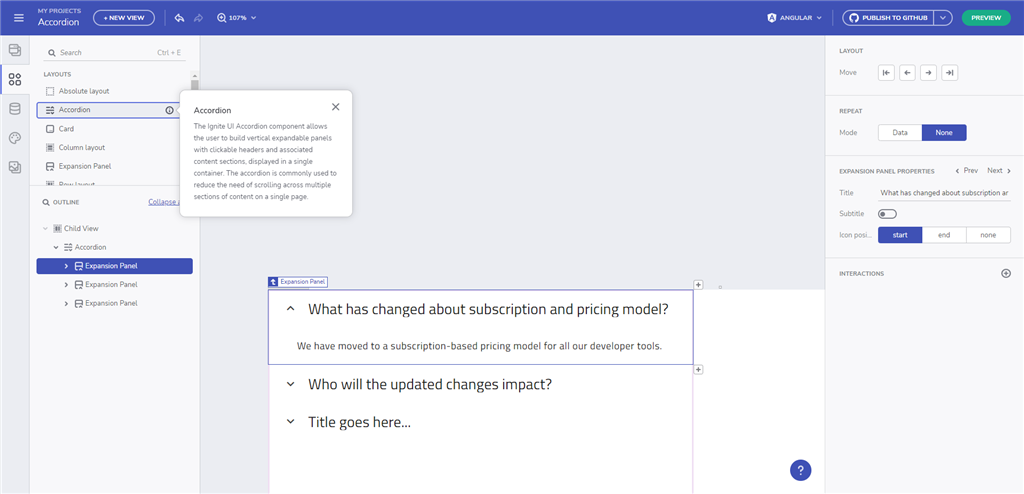Open the Views sidebar tab icon
The height and width of the screenshot is (494, 1024).
pyautogui.click(x=14, y=50)
